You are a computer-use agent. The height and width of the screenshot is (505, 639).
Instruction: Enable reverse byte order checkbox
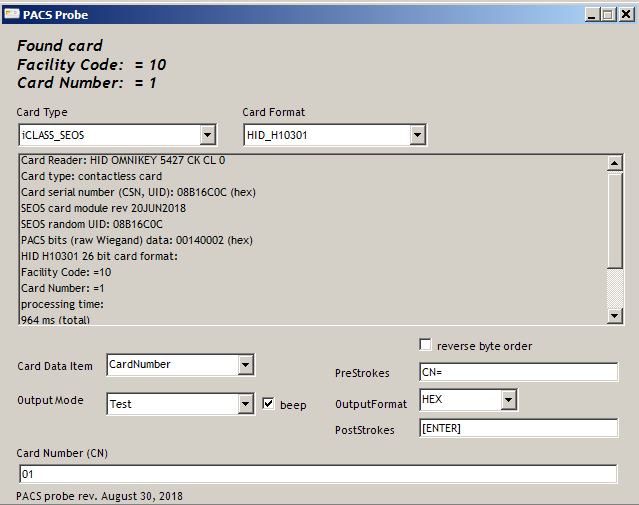pos(426,345)
